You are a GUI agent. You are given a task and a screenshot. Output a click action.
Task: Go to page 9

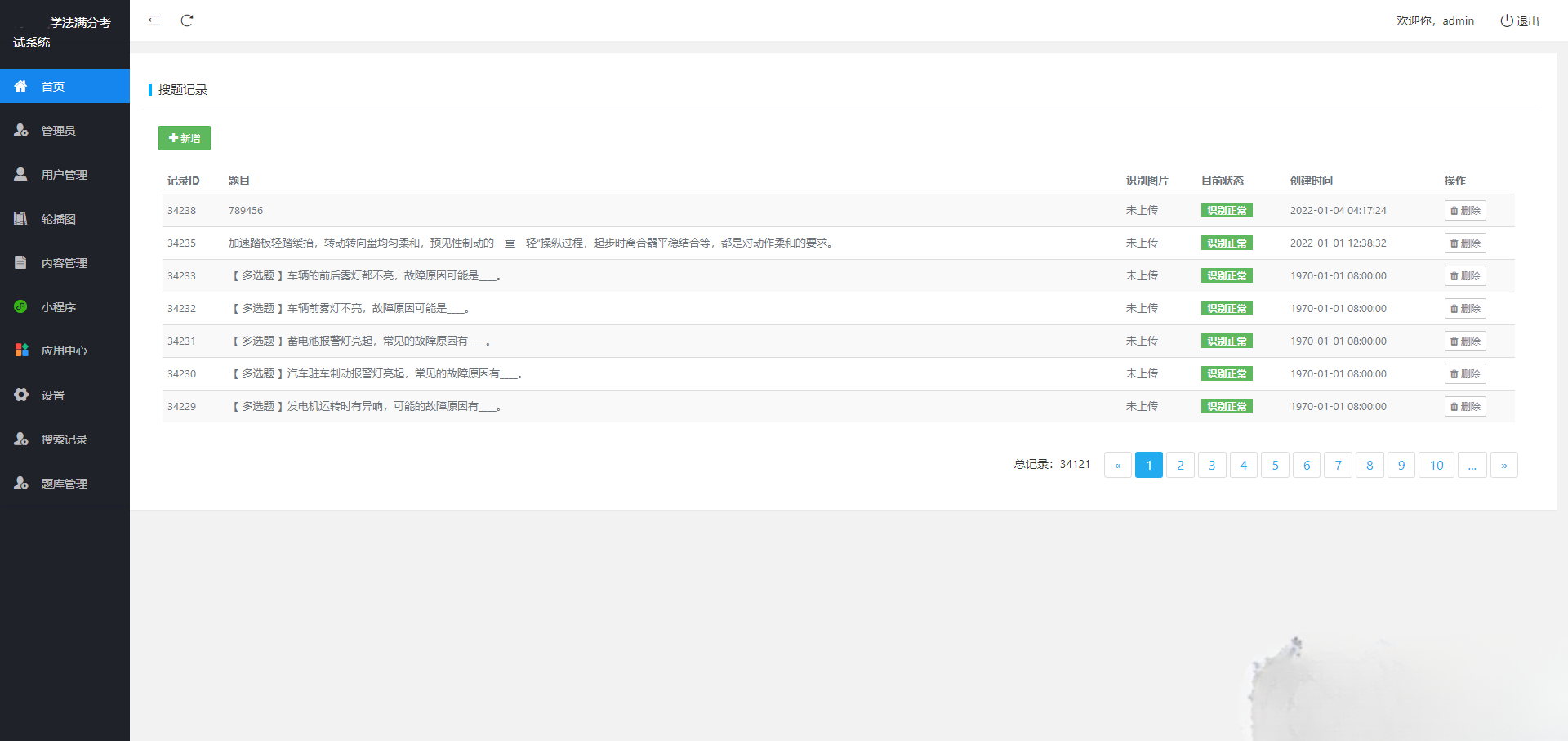[1401, 465]
